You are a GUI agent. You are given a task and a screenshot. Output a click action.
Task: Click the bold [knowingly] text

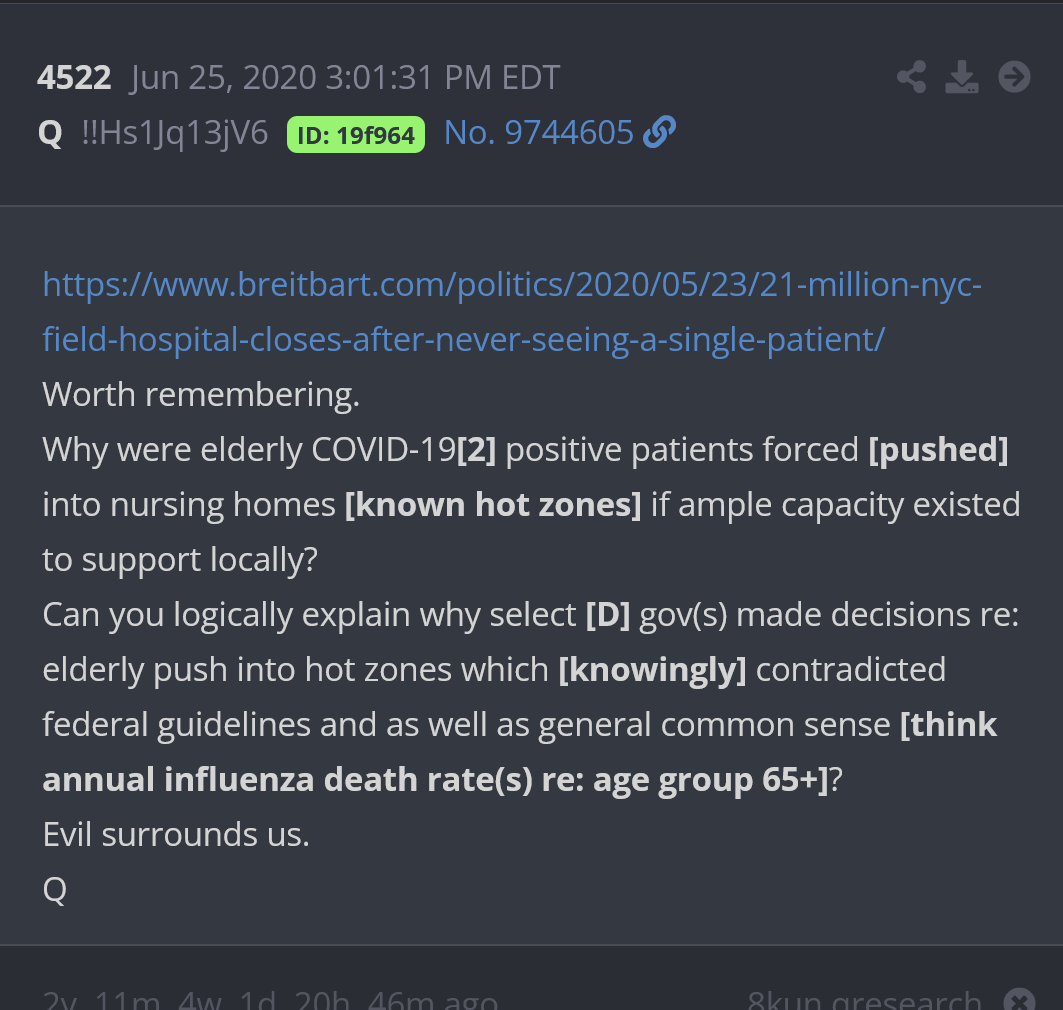652,669
